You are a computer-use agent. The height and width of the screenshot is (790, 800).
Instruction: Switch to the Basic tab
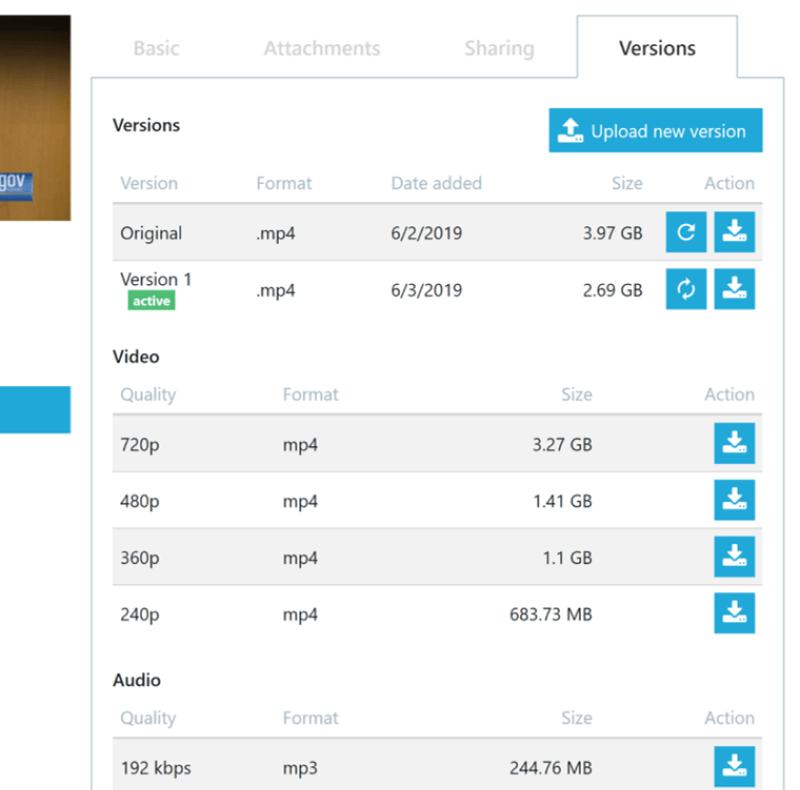[156, 48]
